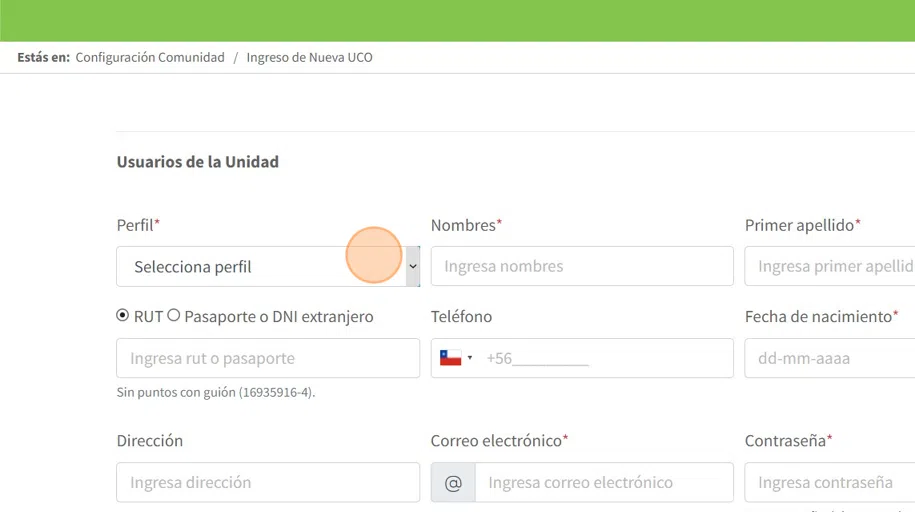The height and width of the screenshot is (512, 915).
Task: Focus the Ingresa correo electrónico field
Action: [x=604, y=482]
